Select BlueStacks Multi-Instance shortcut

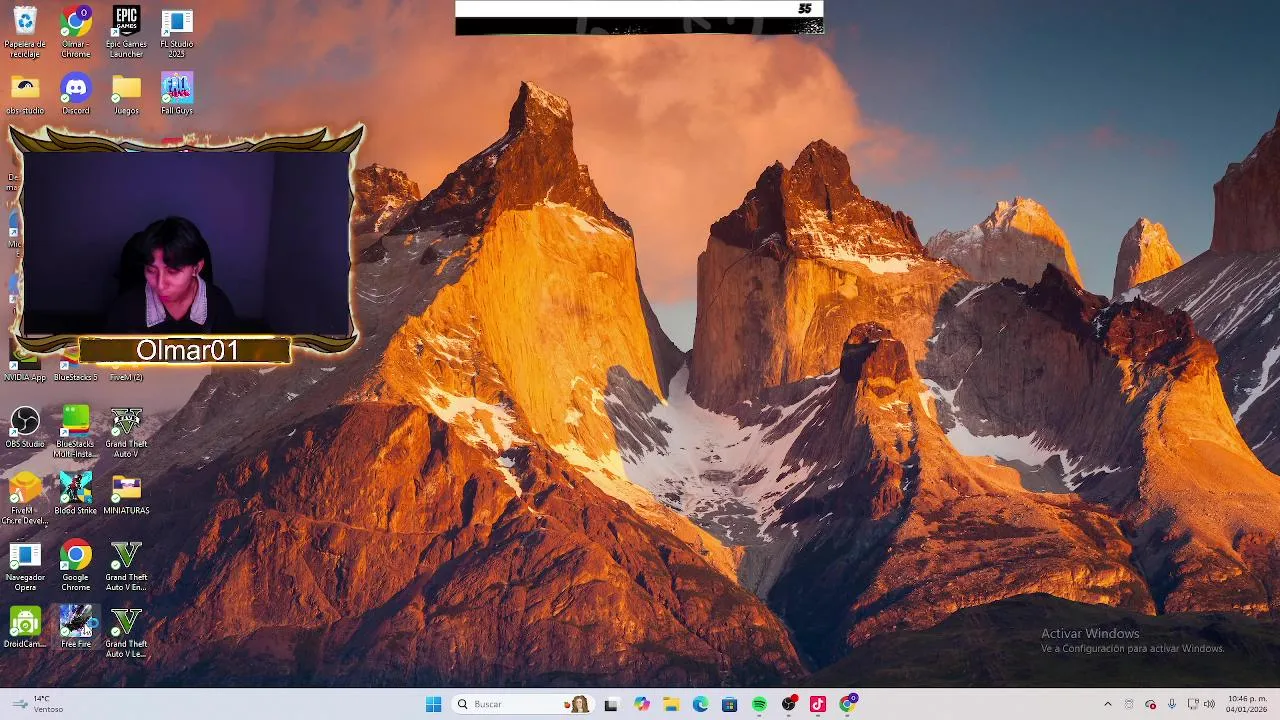coord(75,432)
